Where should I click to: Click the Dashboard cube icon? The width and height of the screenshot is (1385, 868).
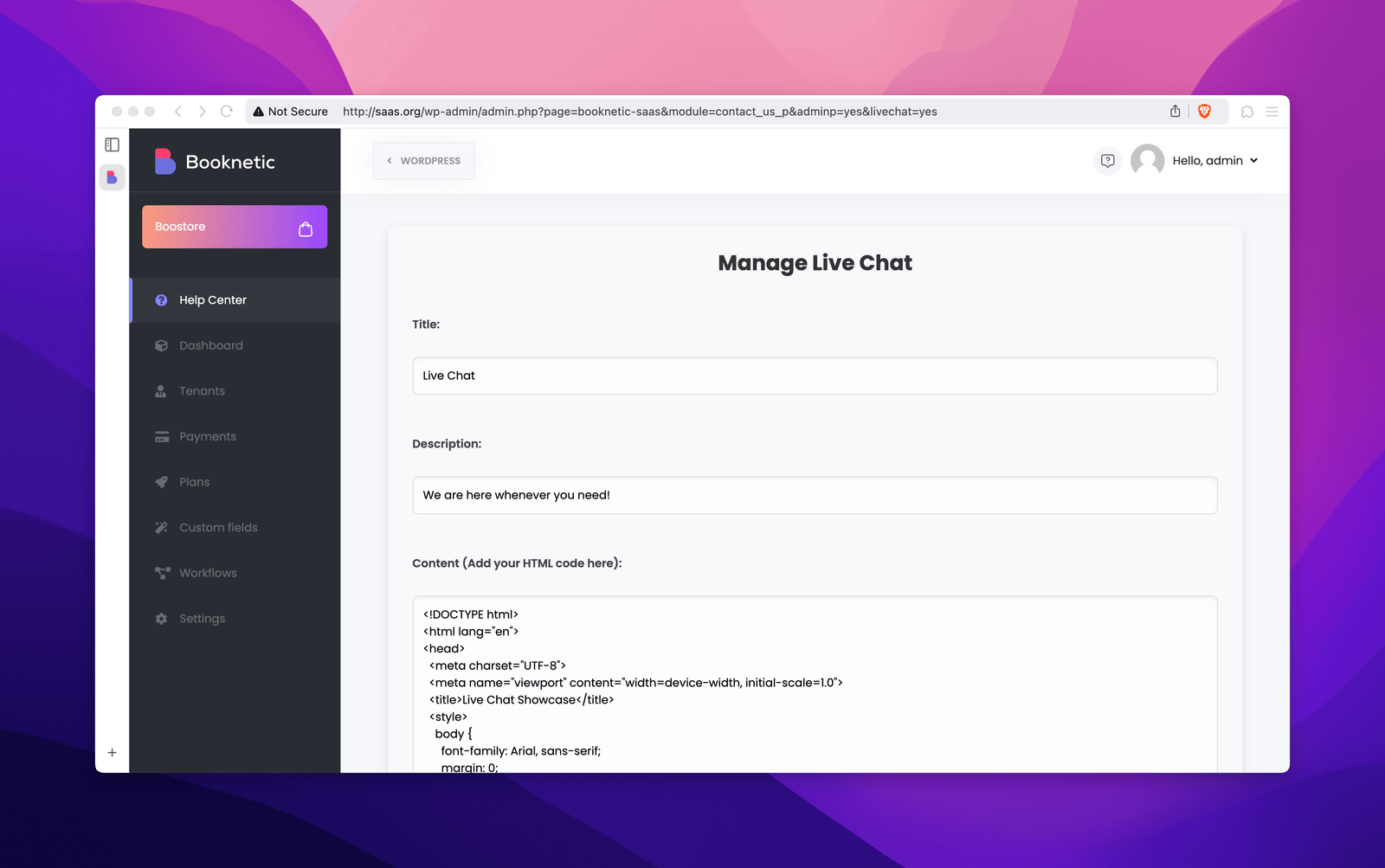(161, 345)
